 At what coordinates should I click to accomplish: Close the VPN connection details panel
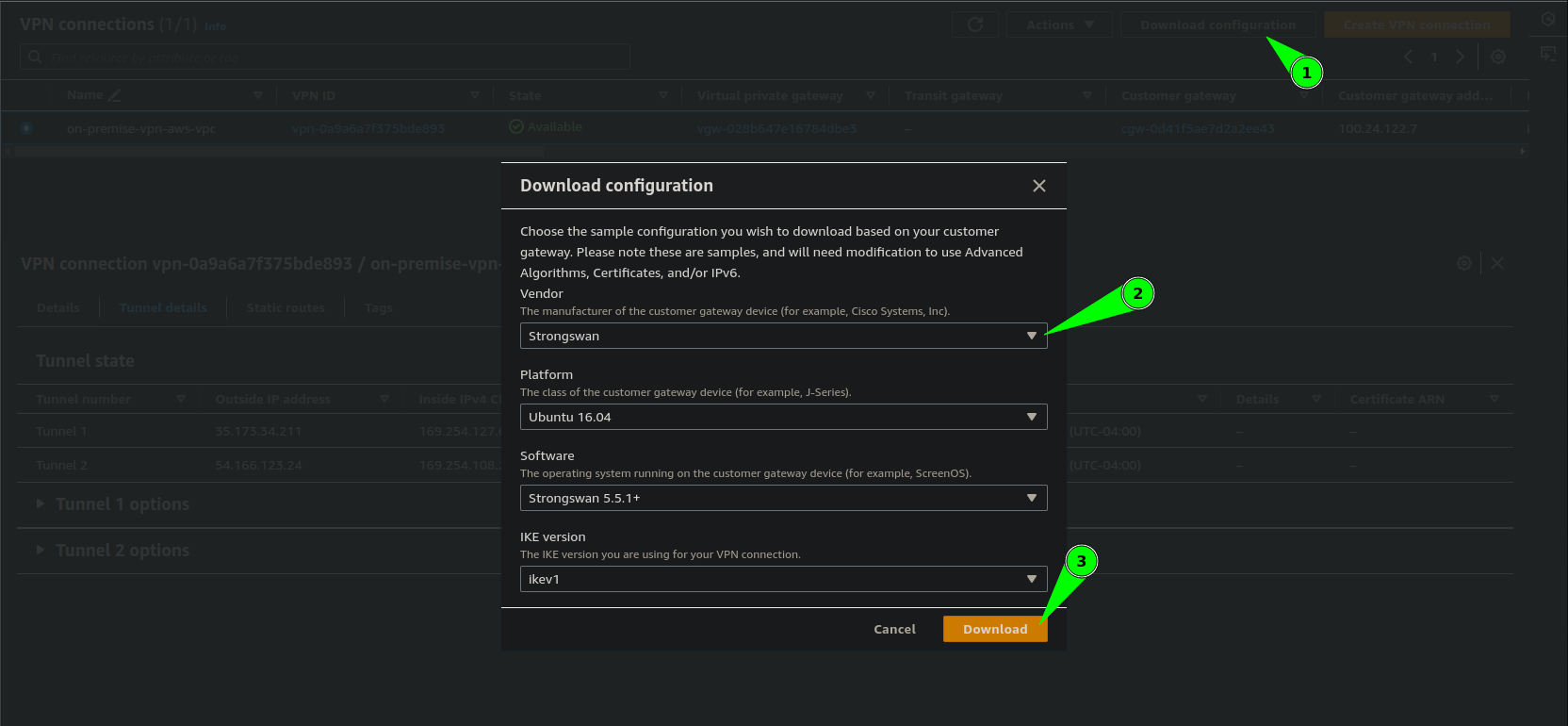(1497, 263)
